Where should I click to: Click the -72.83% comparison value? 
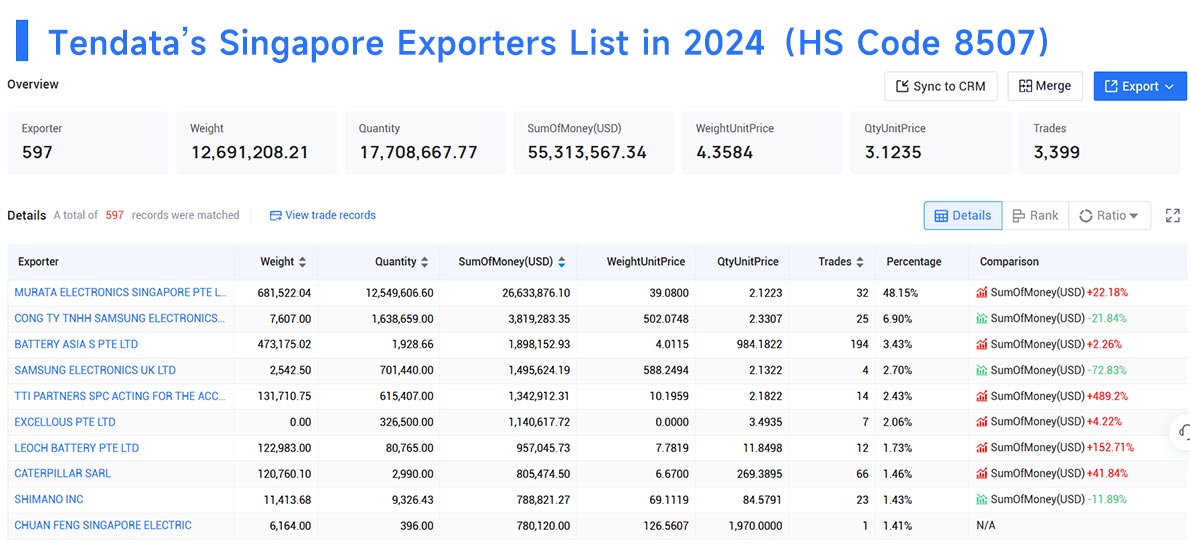pyautogui.click(x=1107, y=370)
